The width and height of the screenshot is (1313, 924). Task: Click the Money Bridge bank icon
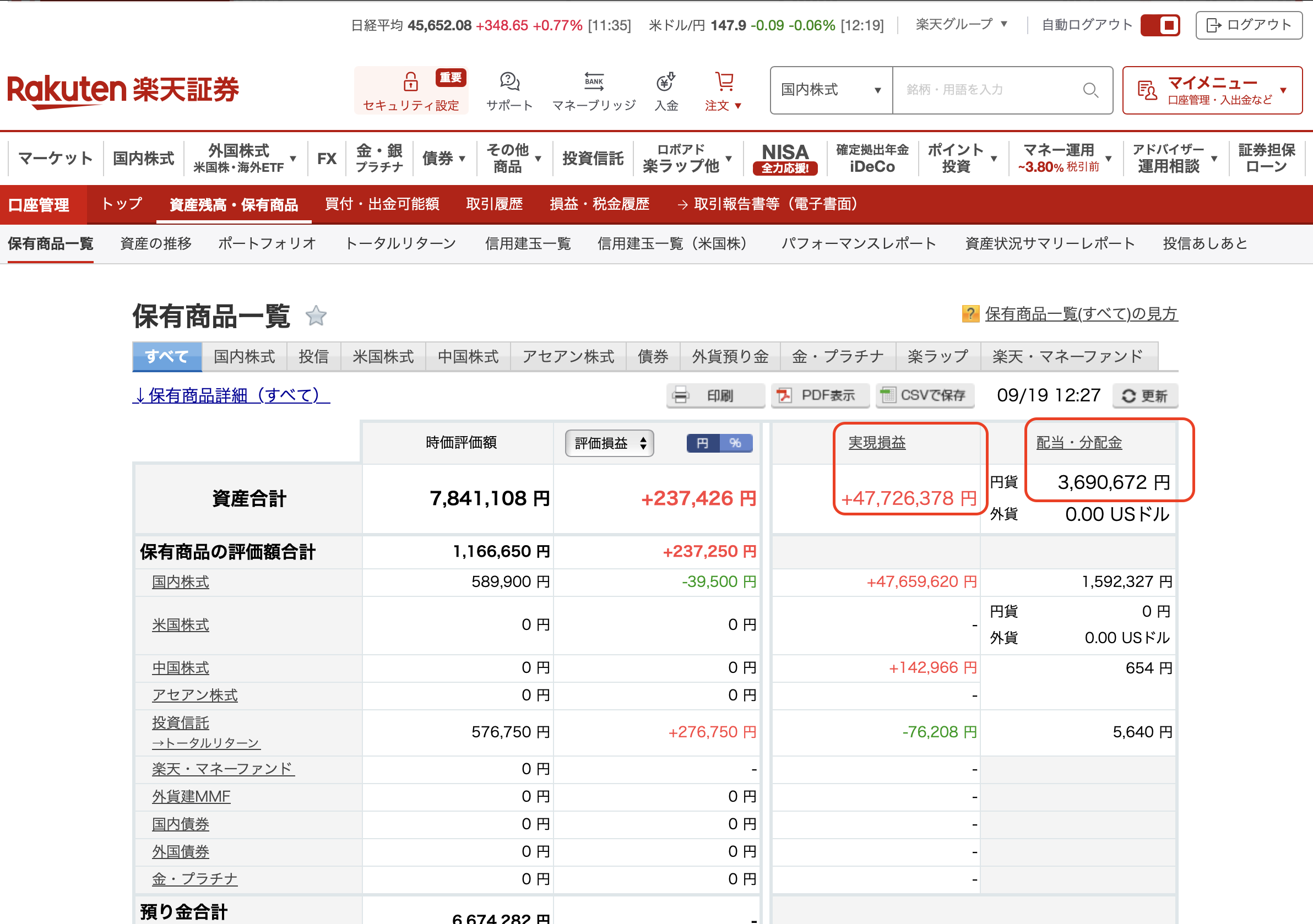[594, 81]
